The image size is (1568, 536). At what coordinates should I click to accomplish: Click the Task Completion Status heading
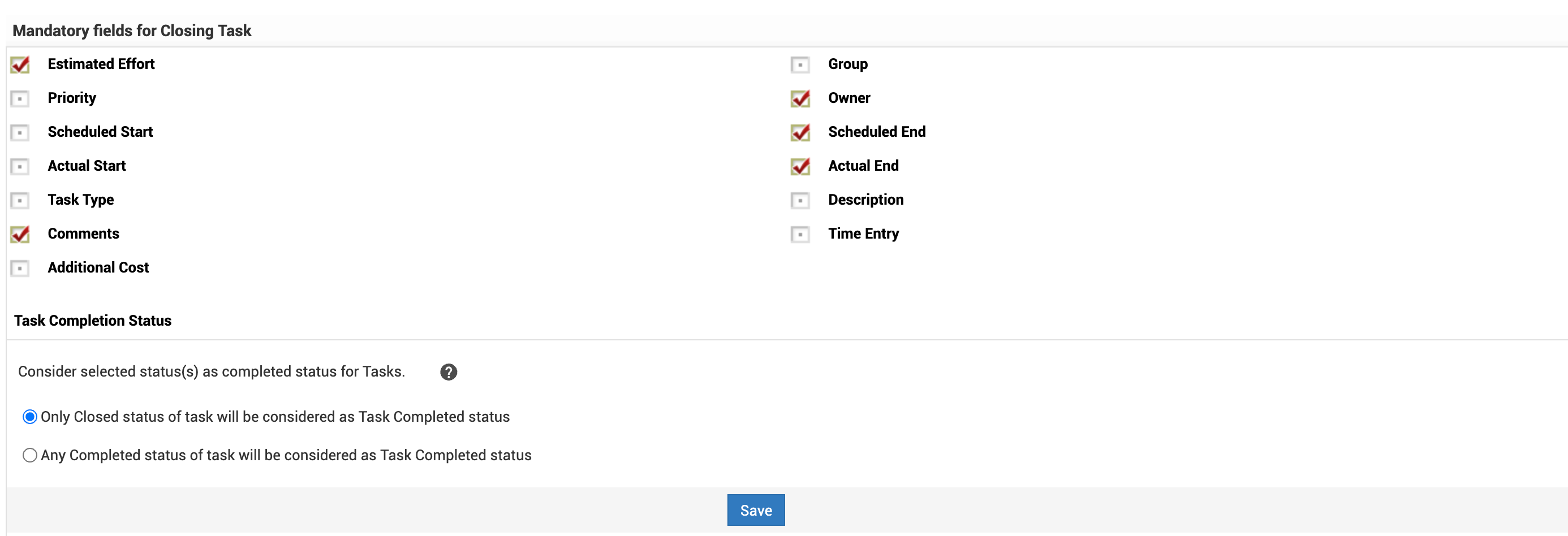pyautogui.click(x=93, y=321)
